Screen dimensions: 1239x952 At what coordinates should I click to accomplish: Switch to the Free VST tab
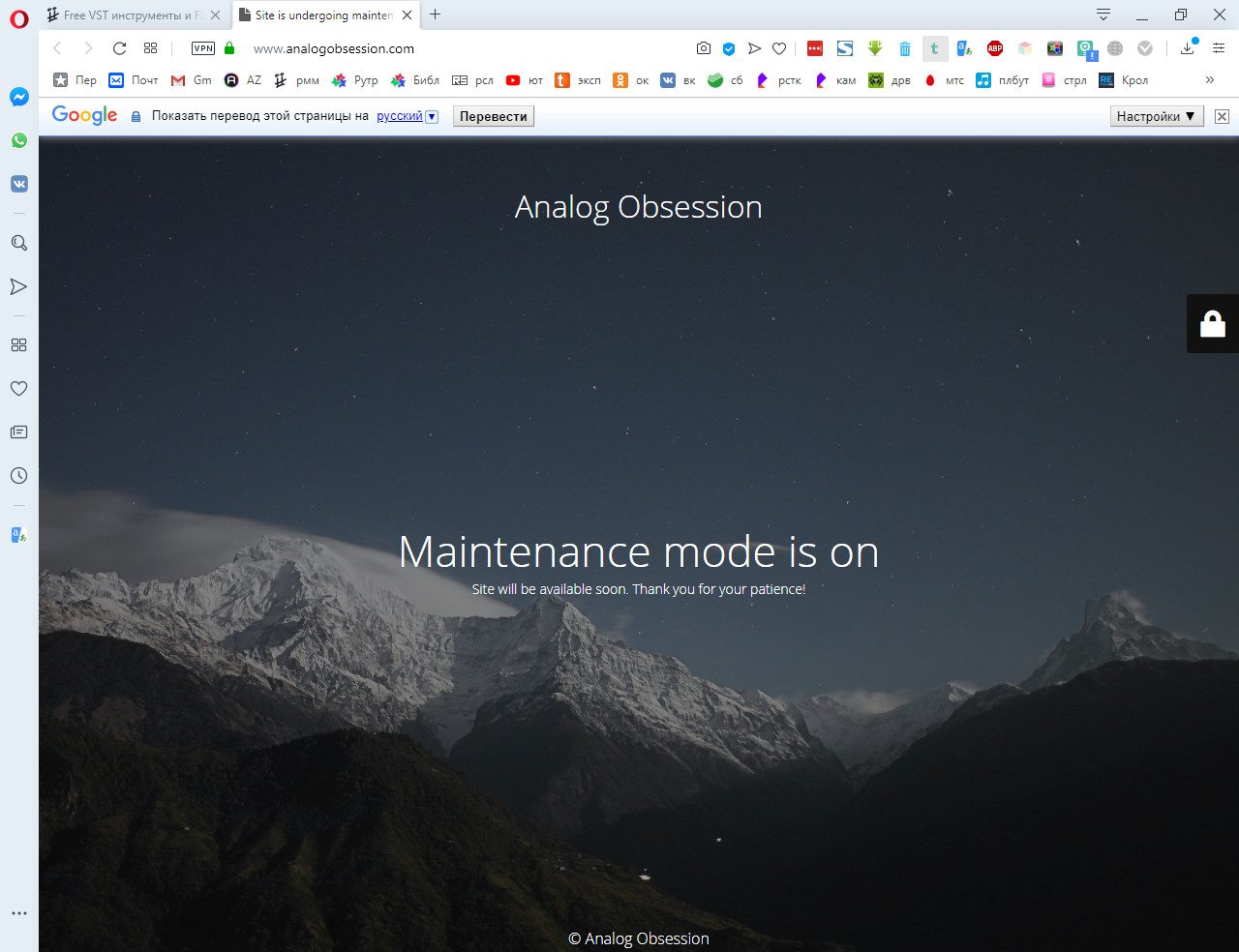133,15
